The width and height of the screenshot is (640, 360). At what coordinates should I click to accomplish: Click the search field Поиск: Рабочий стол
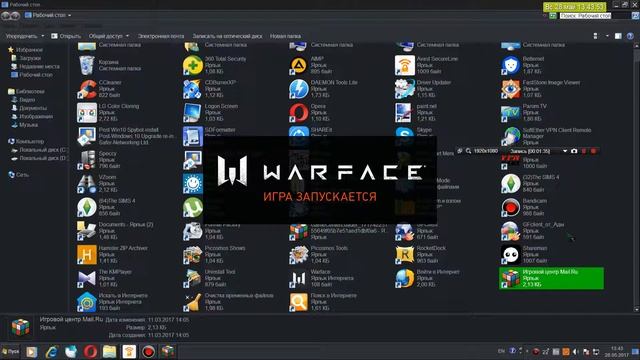click(585, 16)
